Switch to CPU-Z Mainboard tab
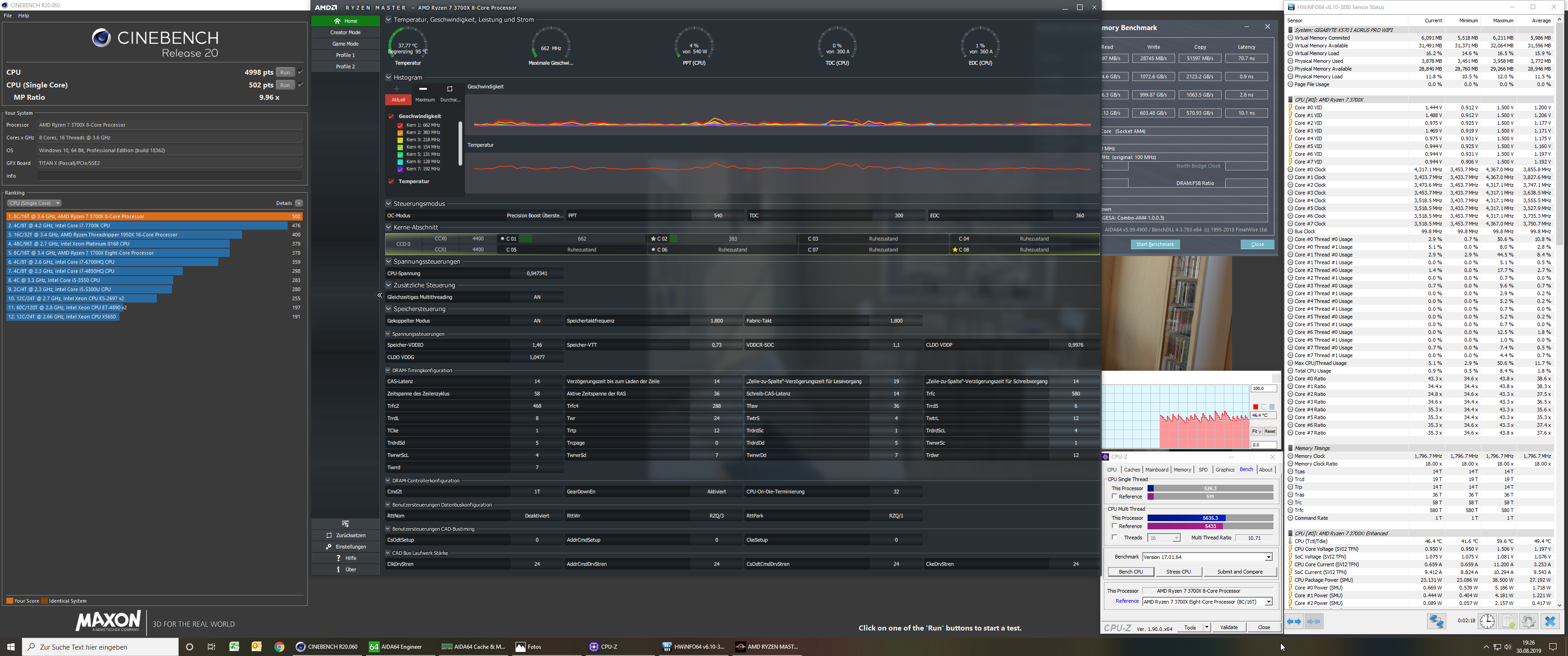 pyautogui.click(x=1156, y=469)
